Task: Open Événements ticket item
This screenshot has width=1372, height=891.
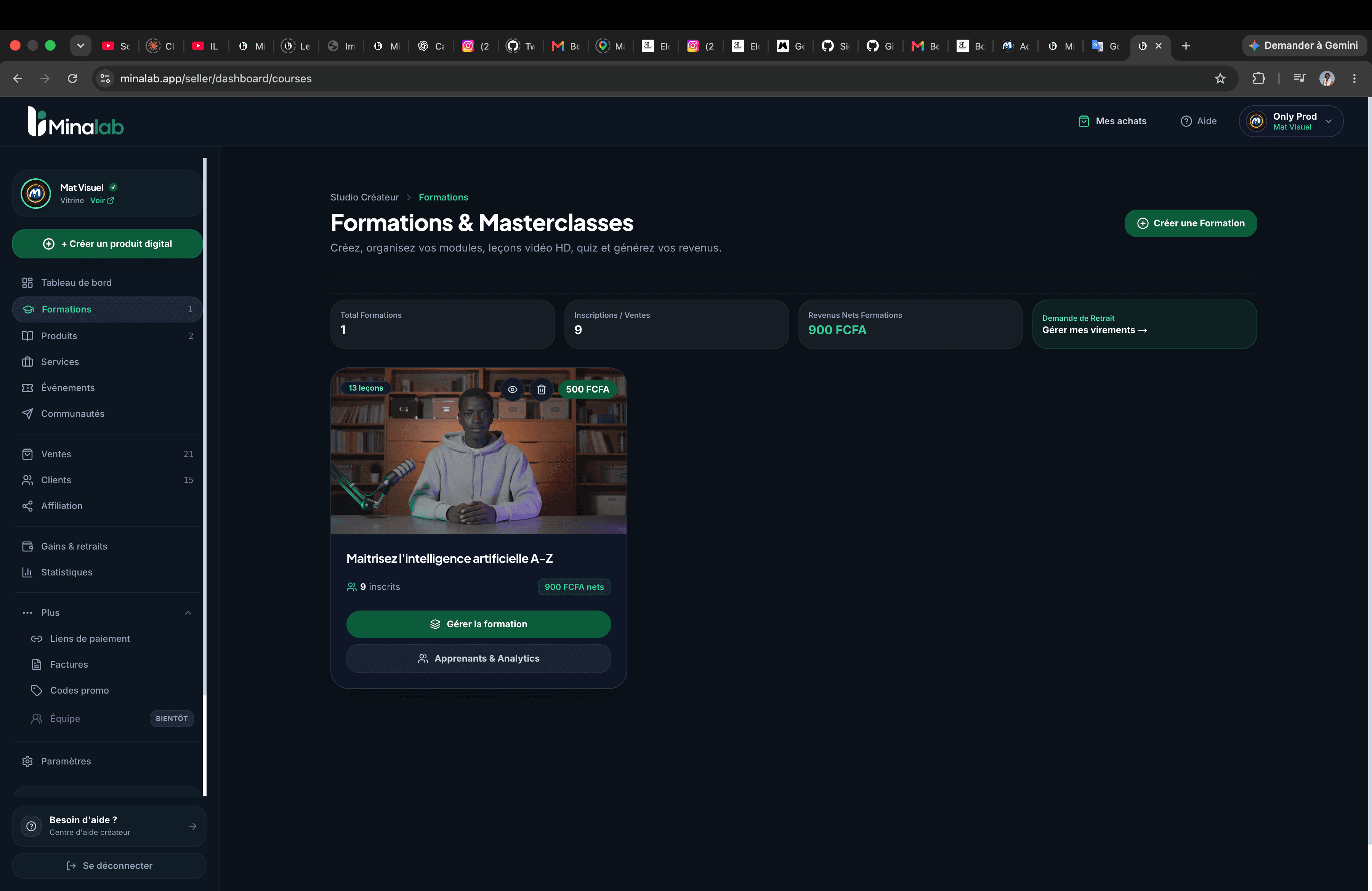Action: tap(107, 388)
